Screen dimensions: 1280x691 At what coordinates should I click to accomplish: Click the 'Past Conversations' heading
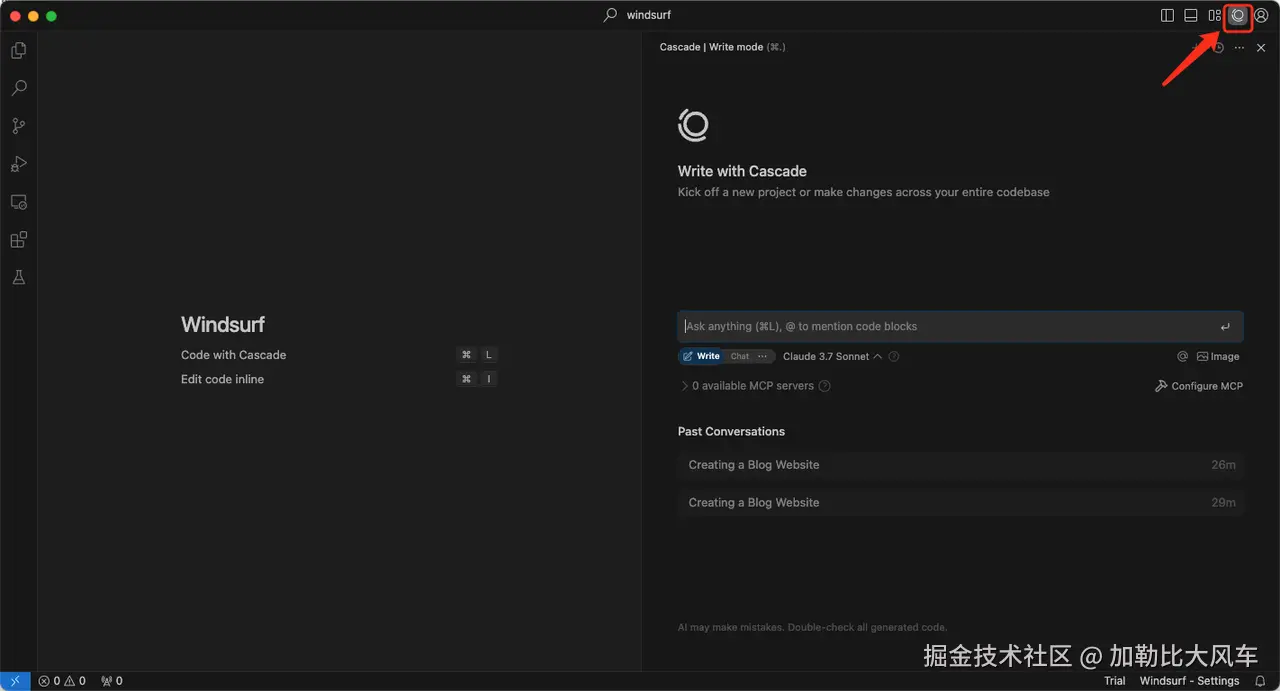click(731, 432)
